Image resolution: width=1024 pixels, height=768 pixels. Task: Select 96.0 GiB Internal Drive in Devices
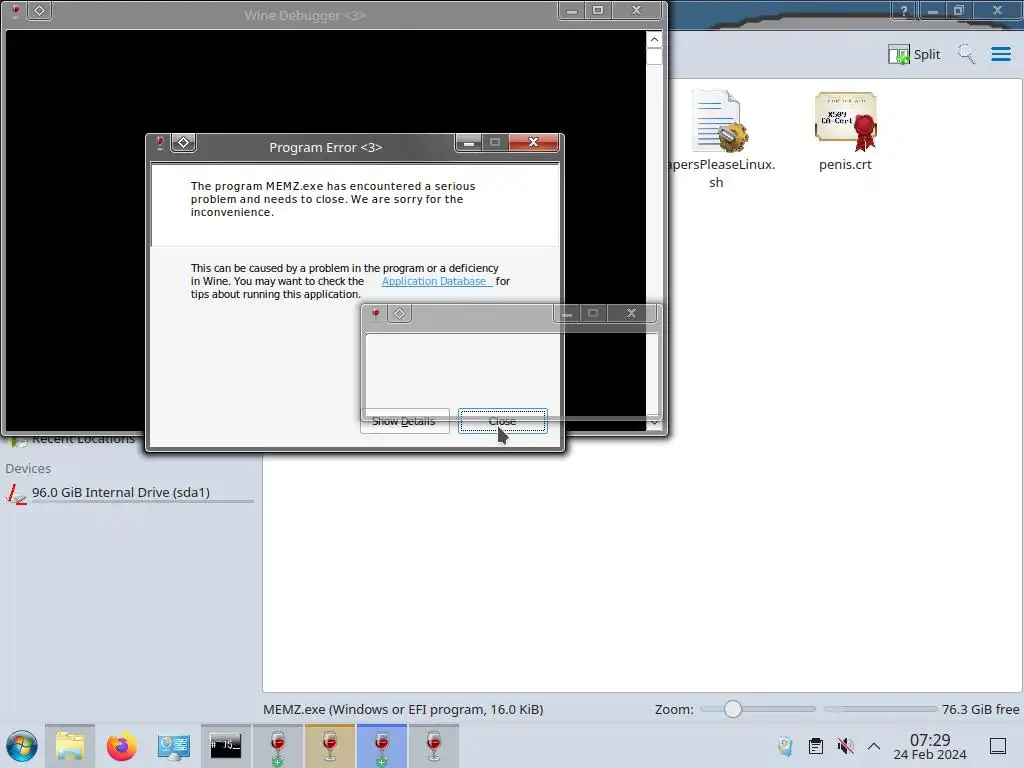(x=129, y=492)
